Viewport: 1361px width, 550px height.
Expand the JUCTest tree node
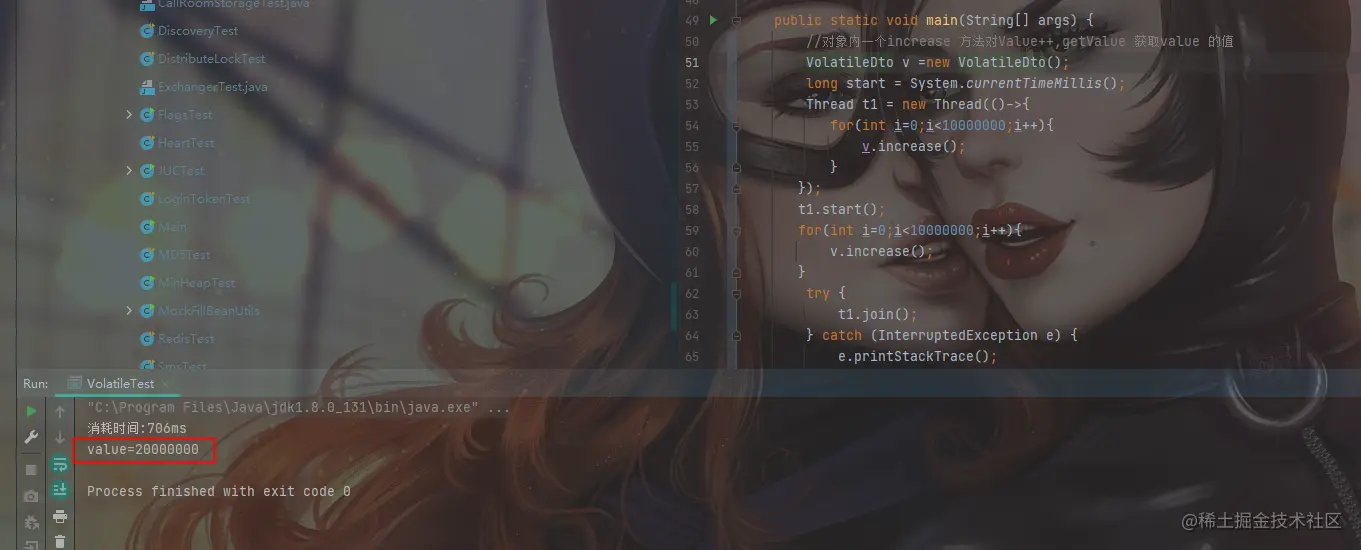click(x=129, y=171)
